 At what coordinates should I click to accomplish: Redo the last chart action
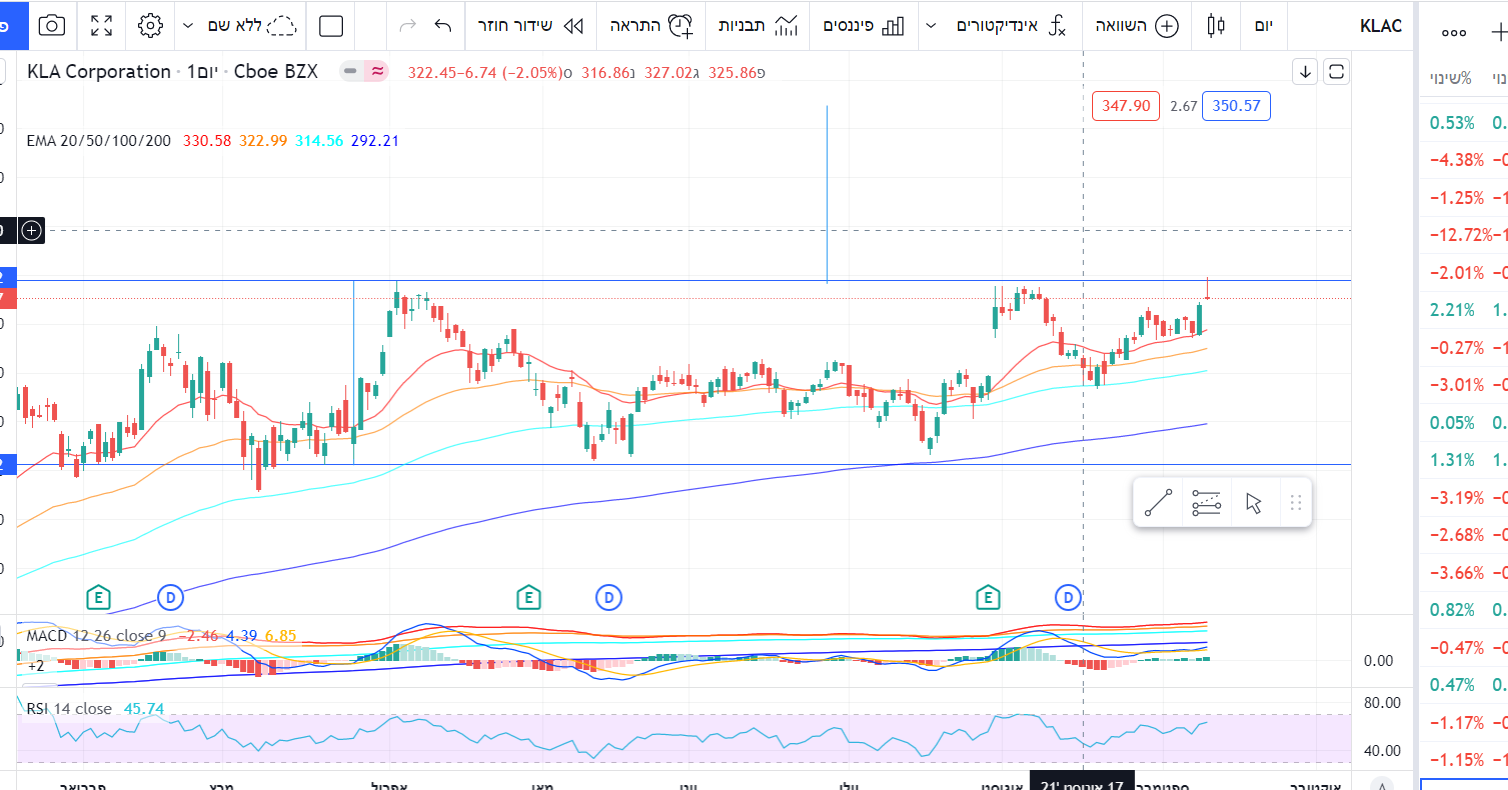coord(407,26)
